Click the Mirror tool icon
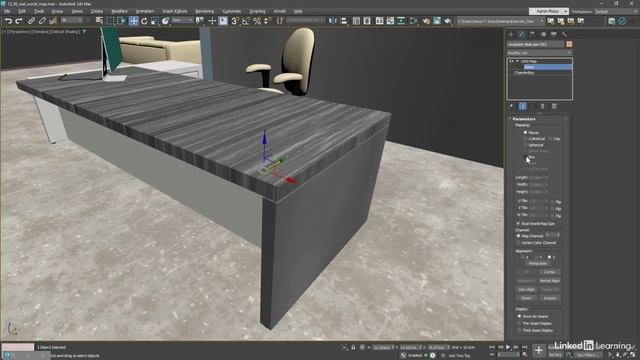Screen dimensions: 640x360 pos(333,21)
